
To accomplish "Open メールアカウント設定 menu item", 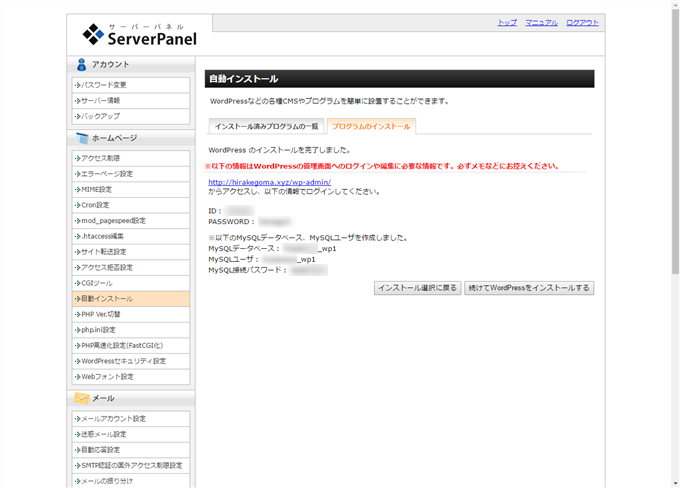I will [113, 419].
